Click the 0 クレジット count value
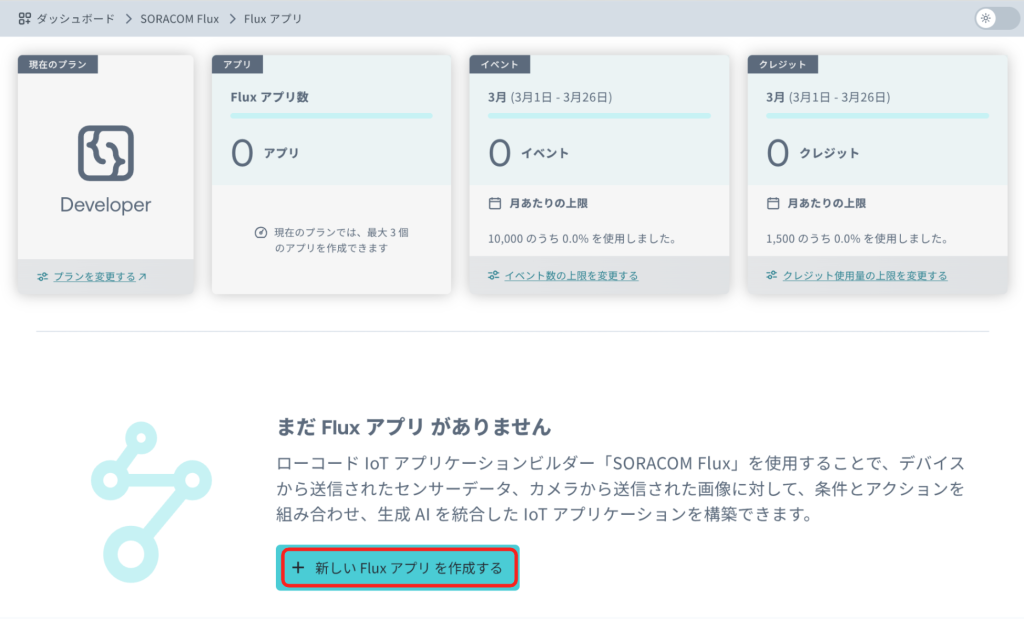This screenshot has height=619, width=1024. pyautogui.click(x=813, y=153)
